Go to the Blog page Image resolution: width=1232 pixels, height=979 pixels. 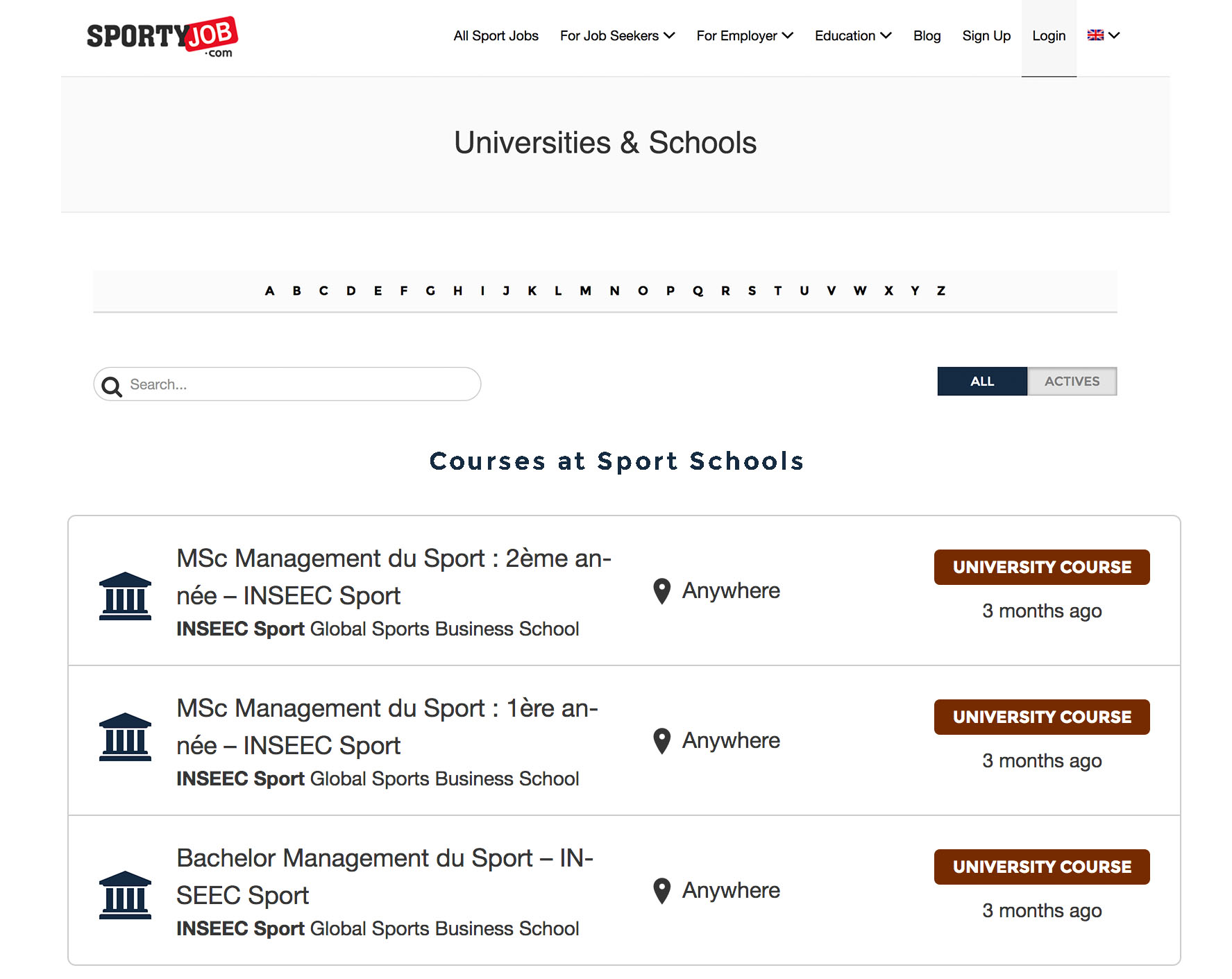click(927, 35)
